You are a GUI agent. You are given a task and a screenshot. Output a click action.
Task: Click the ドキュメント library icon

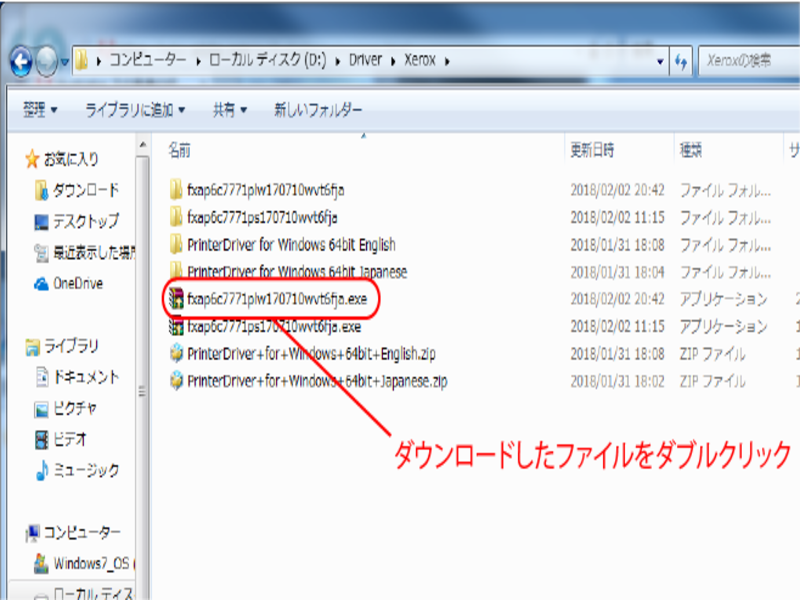[x=42, y=377]
